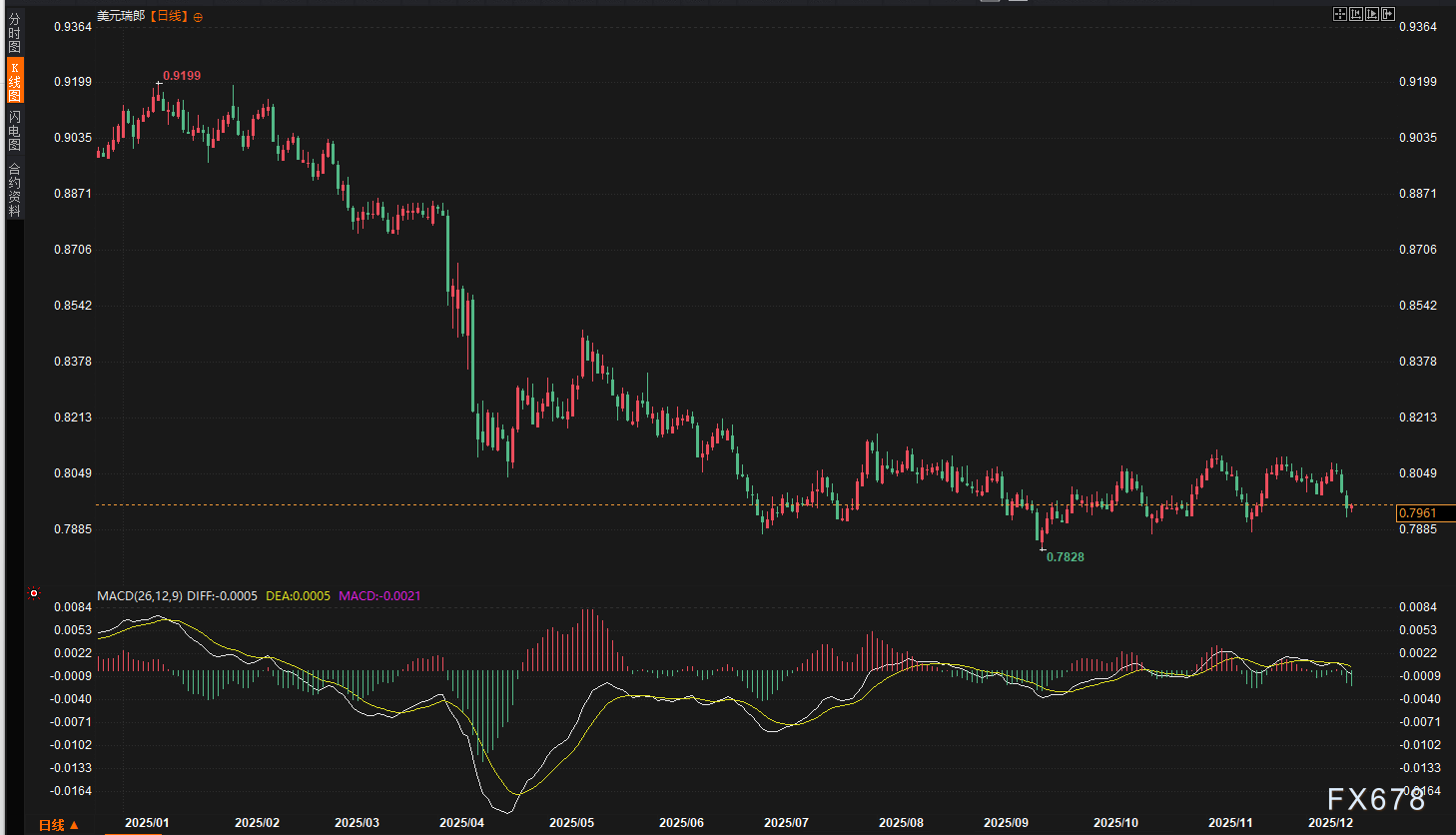This screenshot has height=835, width=1456.
Task: Click the left MACD axis value -0.0102
Action: pyautogui.click(x=70, y=745)
